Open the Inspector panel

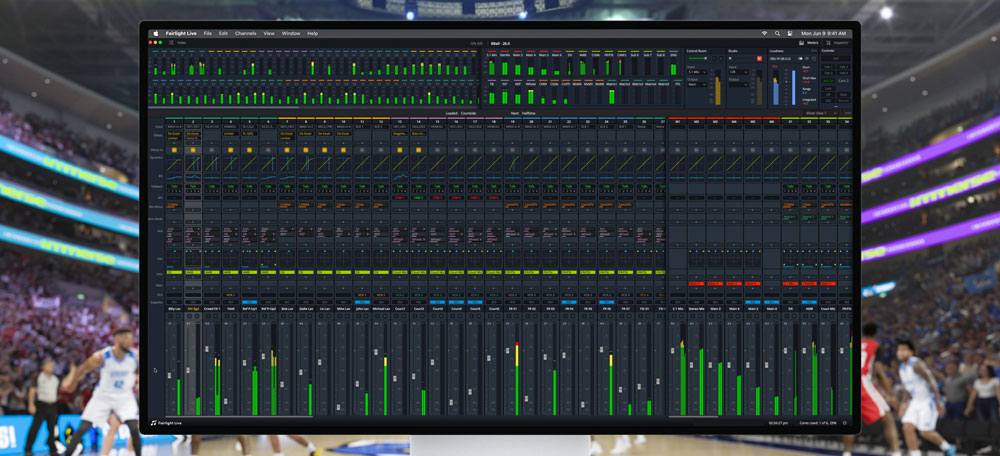point(837,43)
